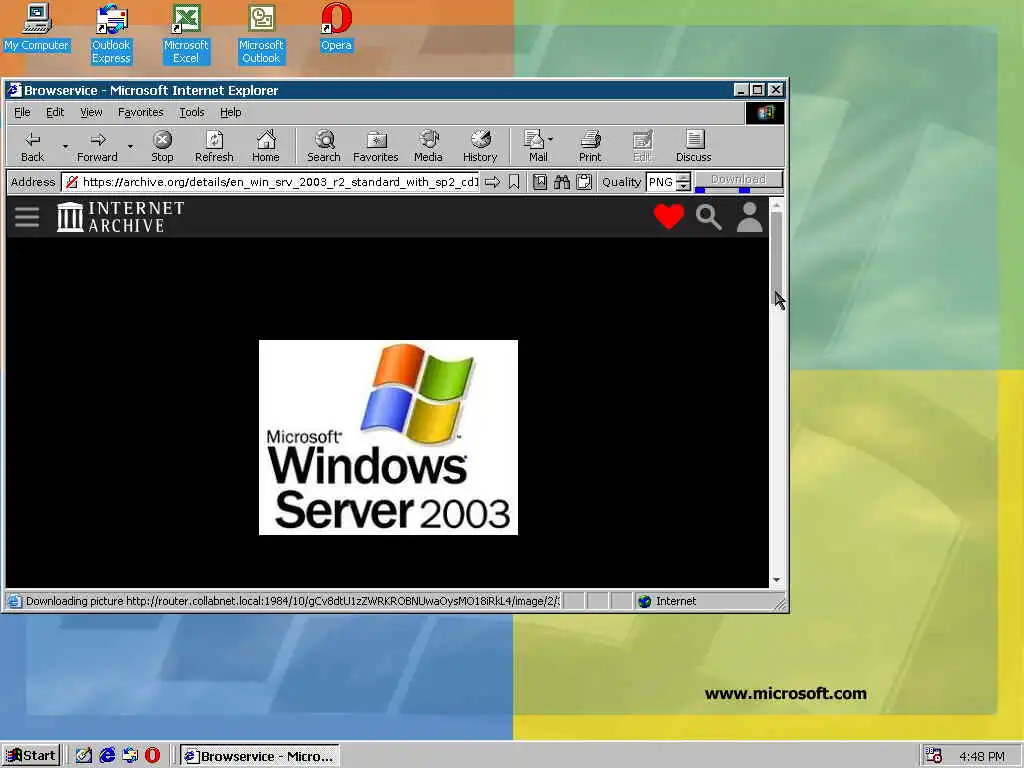Refresh the current page
The width and height of the screenshot is (1024, 768).
tap(214, 146)
